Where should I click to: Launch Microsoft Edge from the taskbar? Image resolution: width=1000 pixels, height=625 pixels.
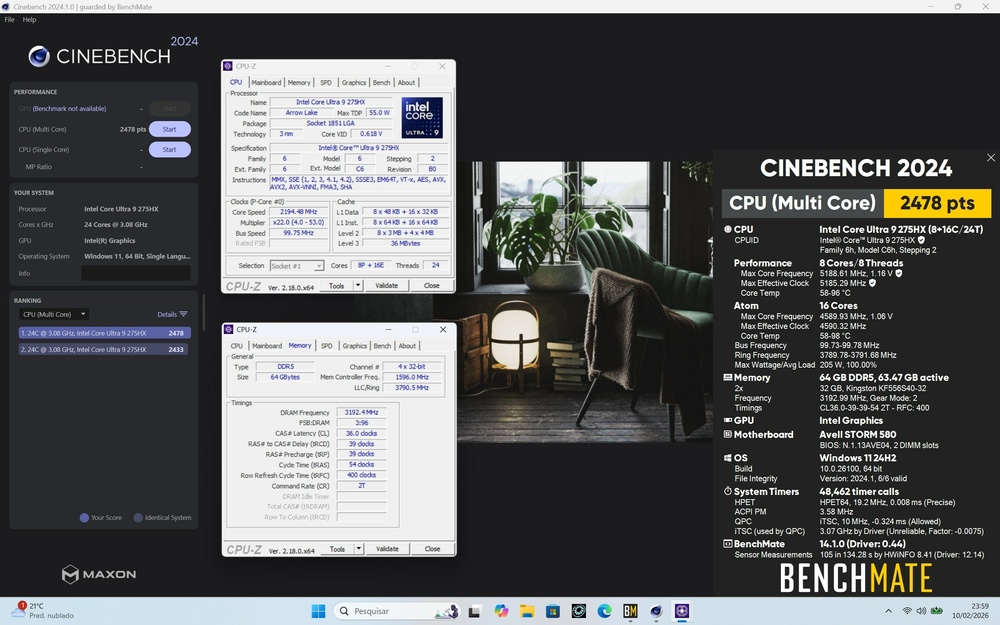tap(604, 611)
